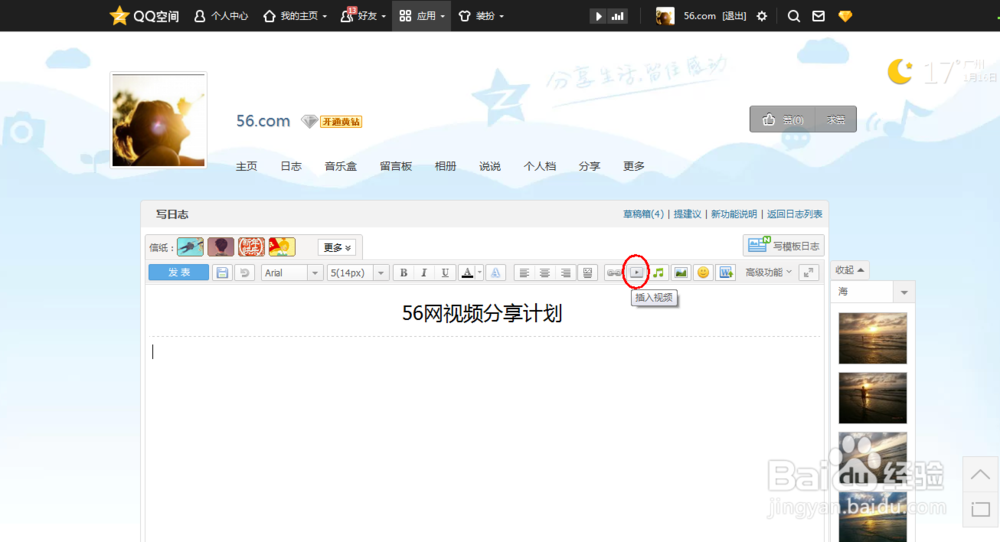Open the 相册 tab
Viewport: 1000px width, 542px height.
tap(445, 166)
